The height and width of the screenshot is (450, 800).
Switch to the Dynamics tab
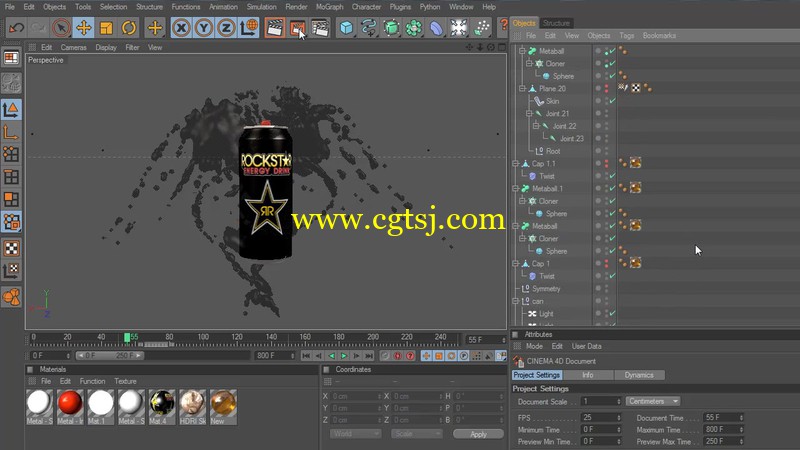pyautogui.click(x=639, y=375)
